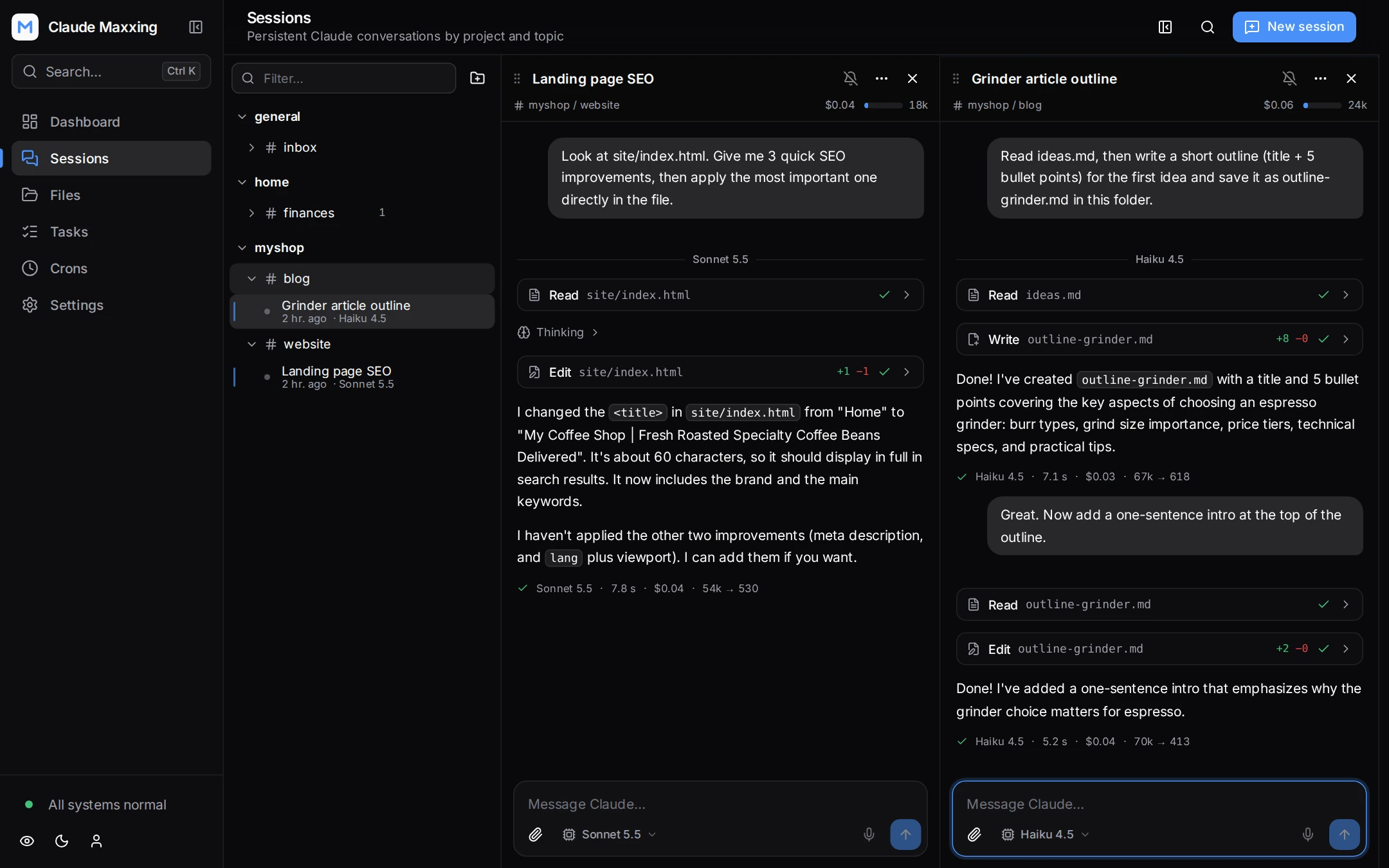Screen dimensions: 1389x868
Task: Open Crons in sidebar
Action: (111, 268)
